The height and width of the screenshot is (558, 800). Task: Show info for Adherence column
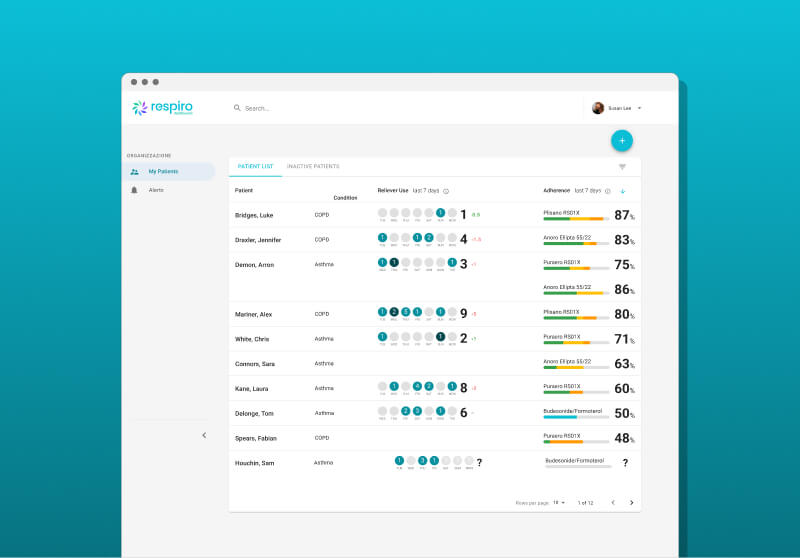pos(609,191)
